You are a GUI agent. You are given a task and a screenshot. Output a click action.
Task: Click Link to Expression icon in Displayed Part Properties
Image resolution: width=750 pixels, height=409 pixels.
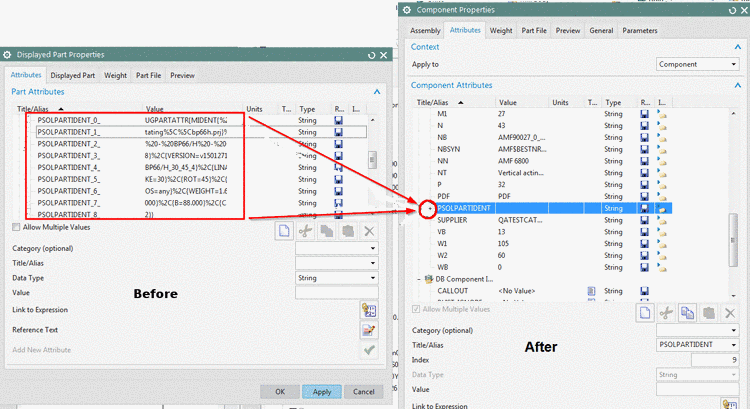[369, 310]
